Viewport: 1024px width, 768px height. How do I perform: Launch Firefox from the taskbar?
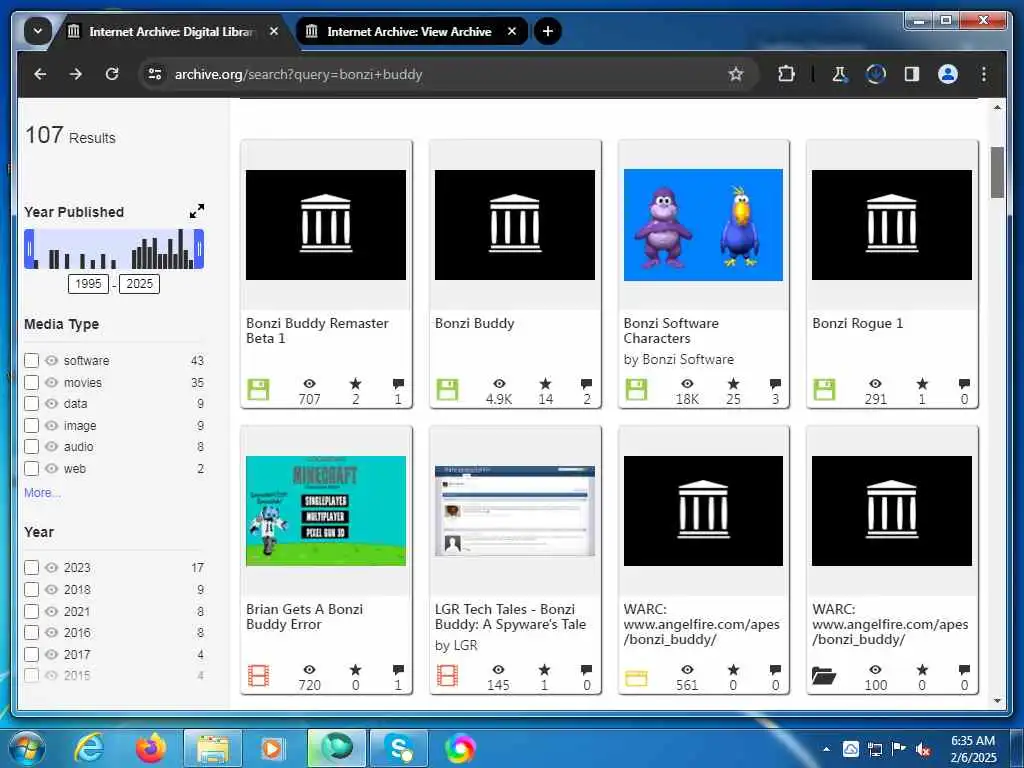pos(150,748)
